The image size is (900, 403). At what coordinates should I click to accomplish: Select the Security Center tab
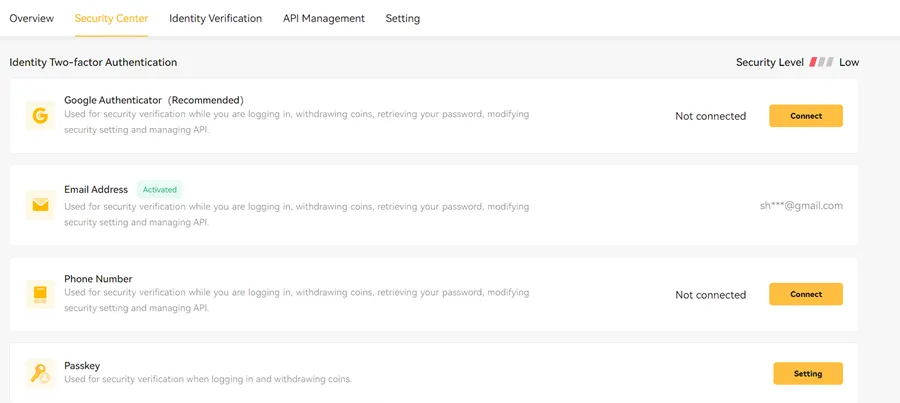click(x=111, y=18)
